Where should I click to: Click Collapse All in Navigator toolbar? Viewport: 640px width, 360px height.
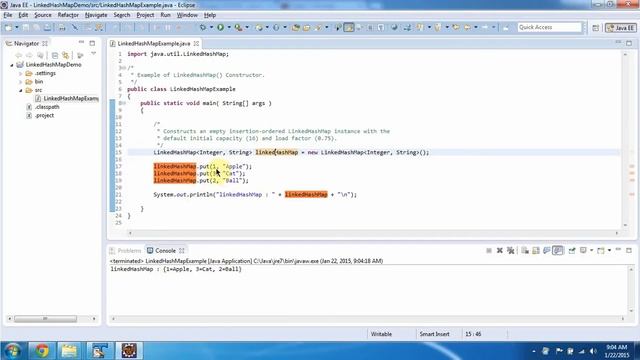pos(55,55)
